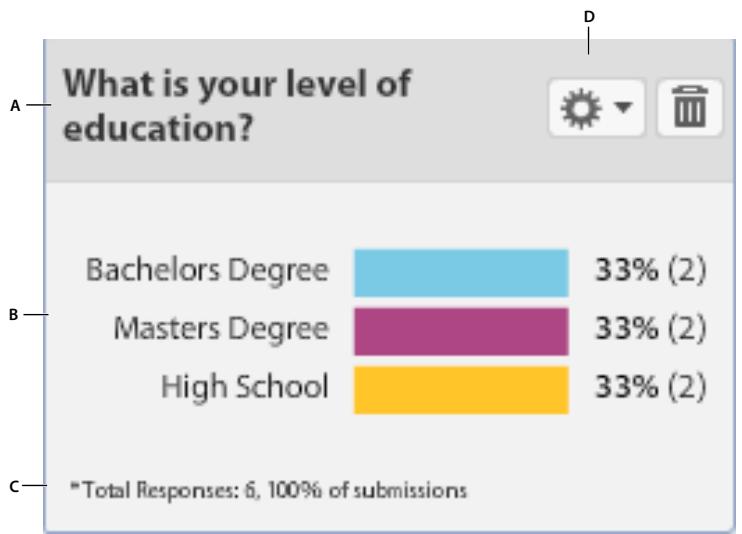Click the 33% (2) value for Masters Degree
Viewport: 742px width, 534px height.
[651, 329]
